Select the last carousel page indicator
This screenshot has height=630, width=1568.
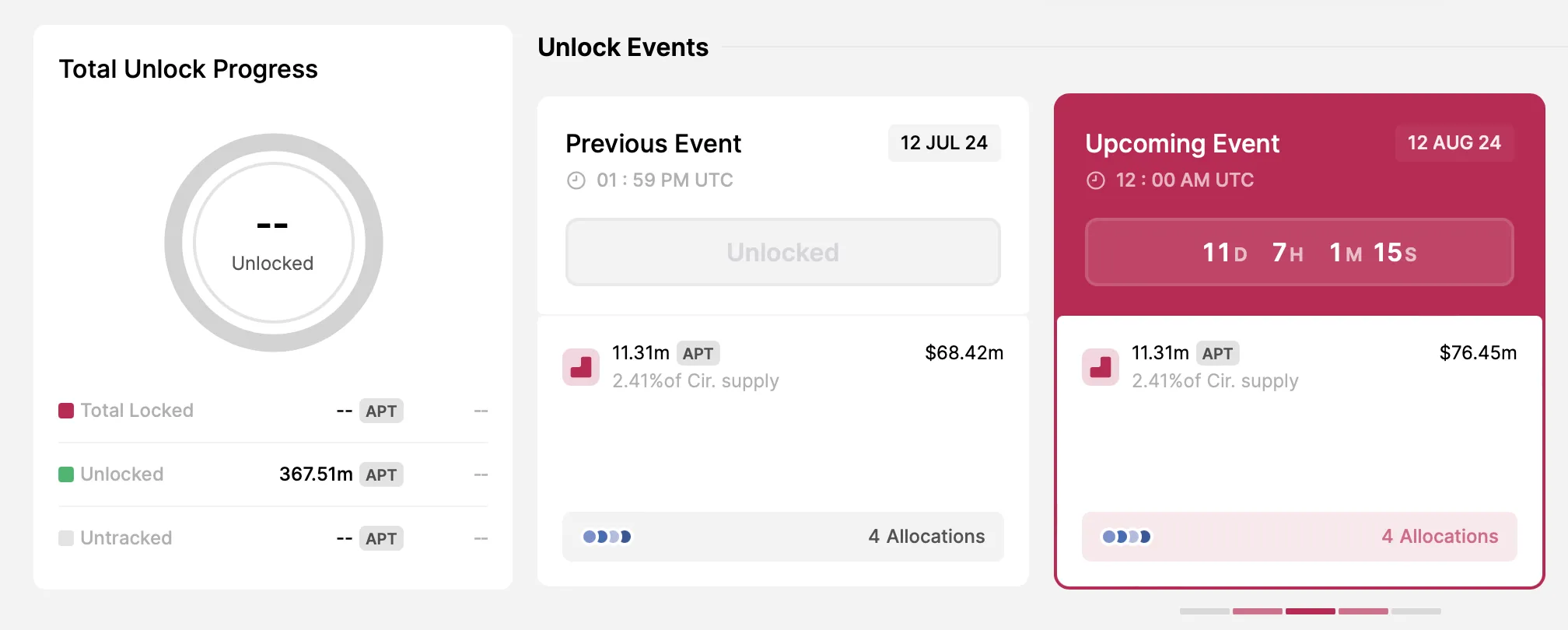point(1416,611)
